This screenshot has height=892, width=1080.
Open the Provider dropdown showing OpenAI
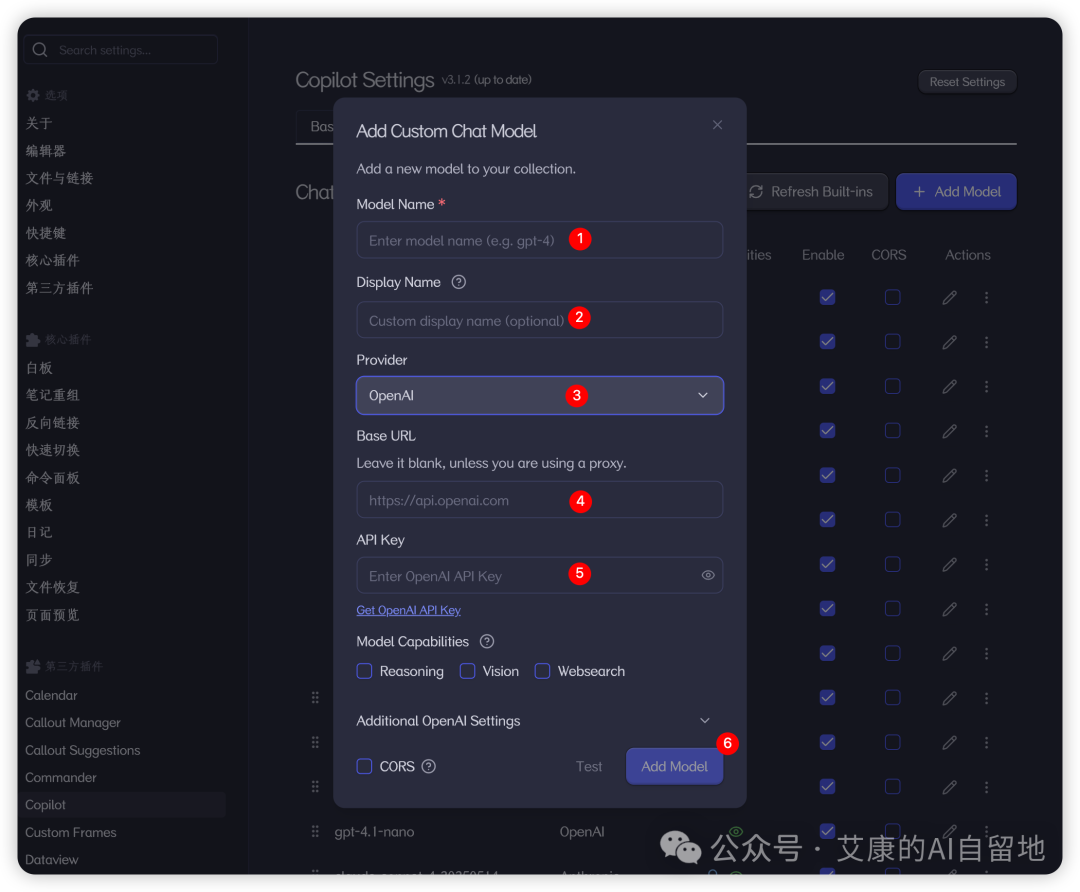539,395
